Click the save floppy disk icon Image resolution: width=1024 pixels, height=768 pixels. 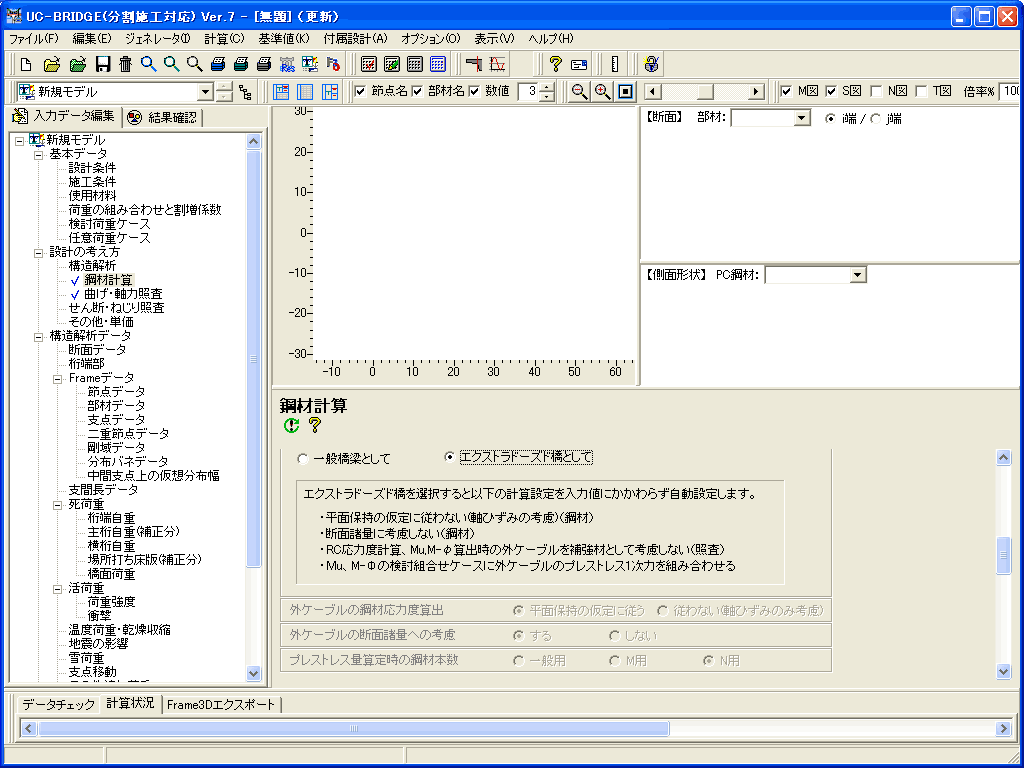pyautogui.click(x=102, y=65)
